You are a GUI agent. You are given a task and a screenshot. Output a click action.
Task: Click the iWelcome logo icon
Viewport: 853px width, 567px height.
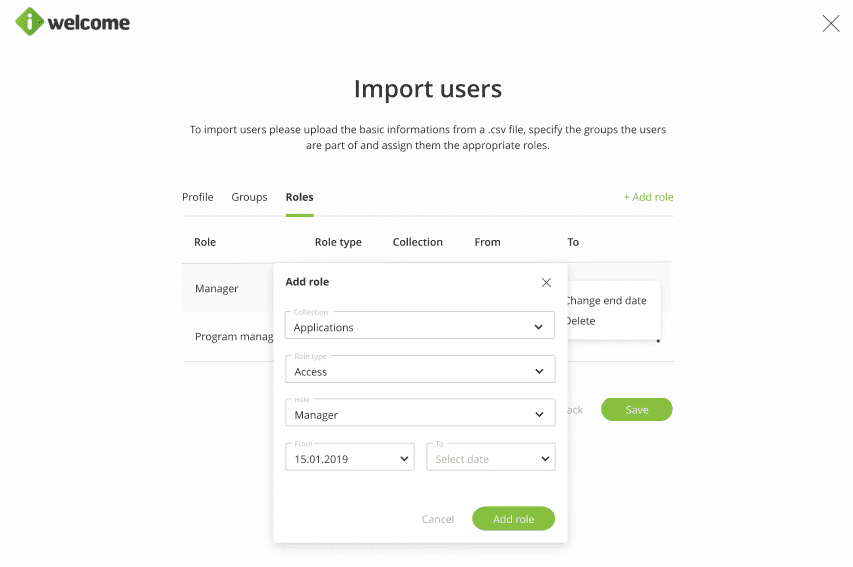[x=31, y=22]
